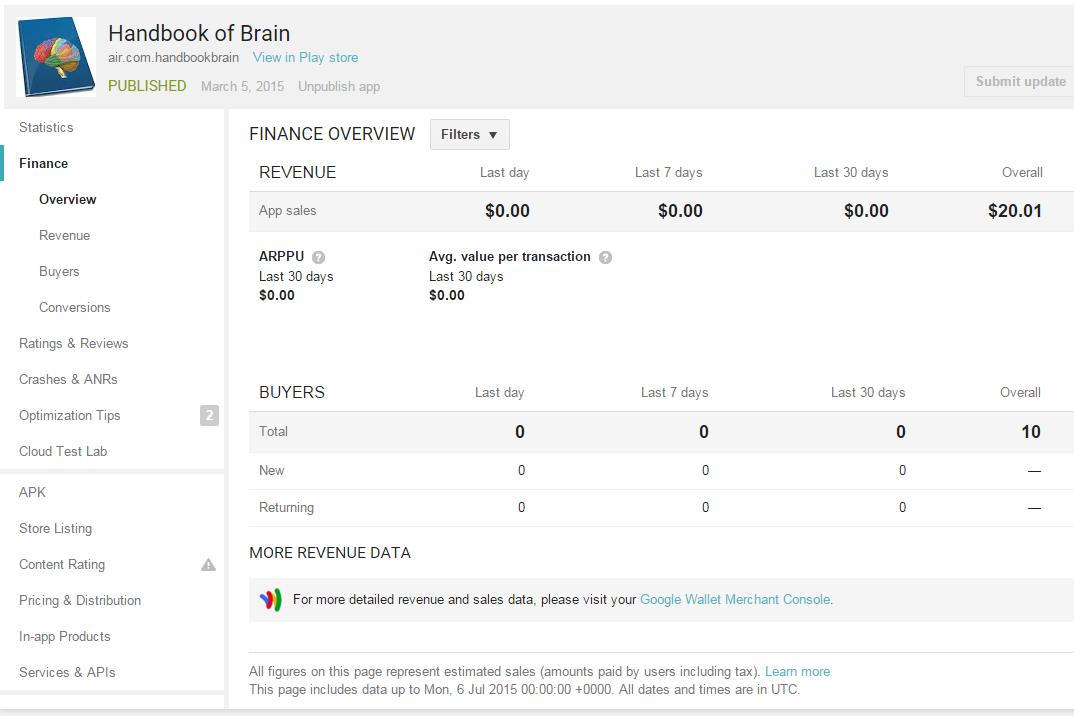Viewport: 1074px width, 716px height.
Task: Click the REVENUE section heading
Action: pyautogui.click(x=297, y=173)
